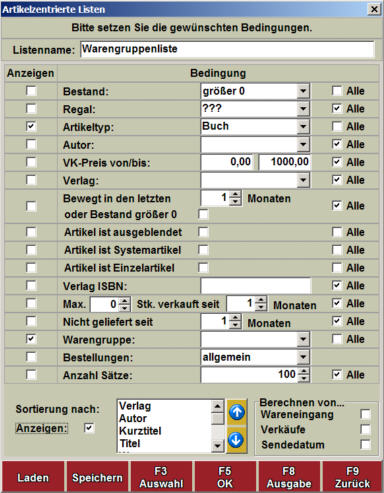The height and width of the screenshot is (493, 384).
Task: Check the 'oder Bestand größer 0' checkbox
Action: 203,214
